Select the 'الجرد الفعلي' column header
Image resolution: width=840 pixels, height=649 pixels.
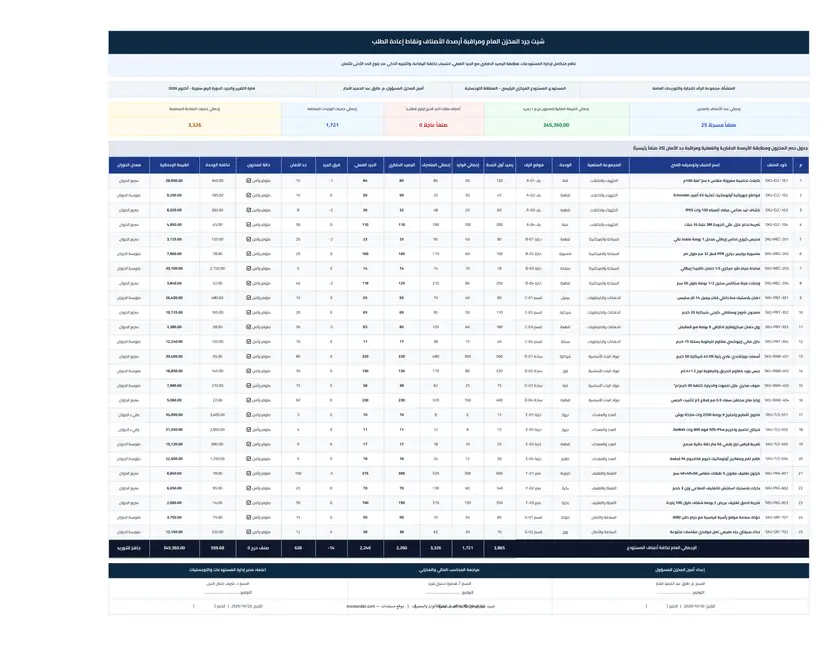[x=365, y=165]
